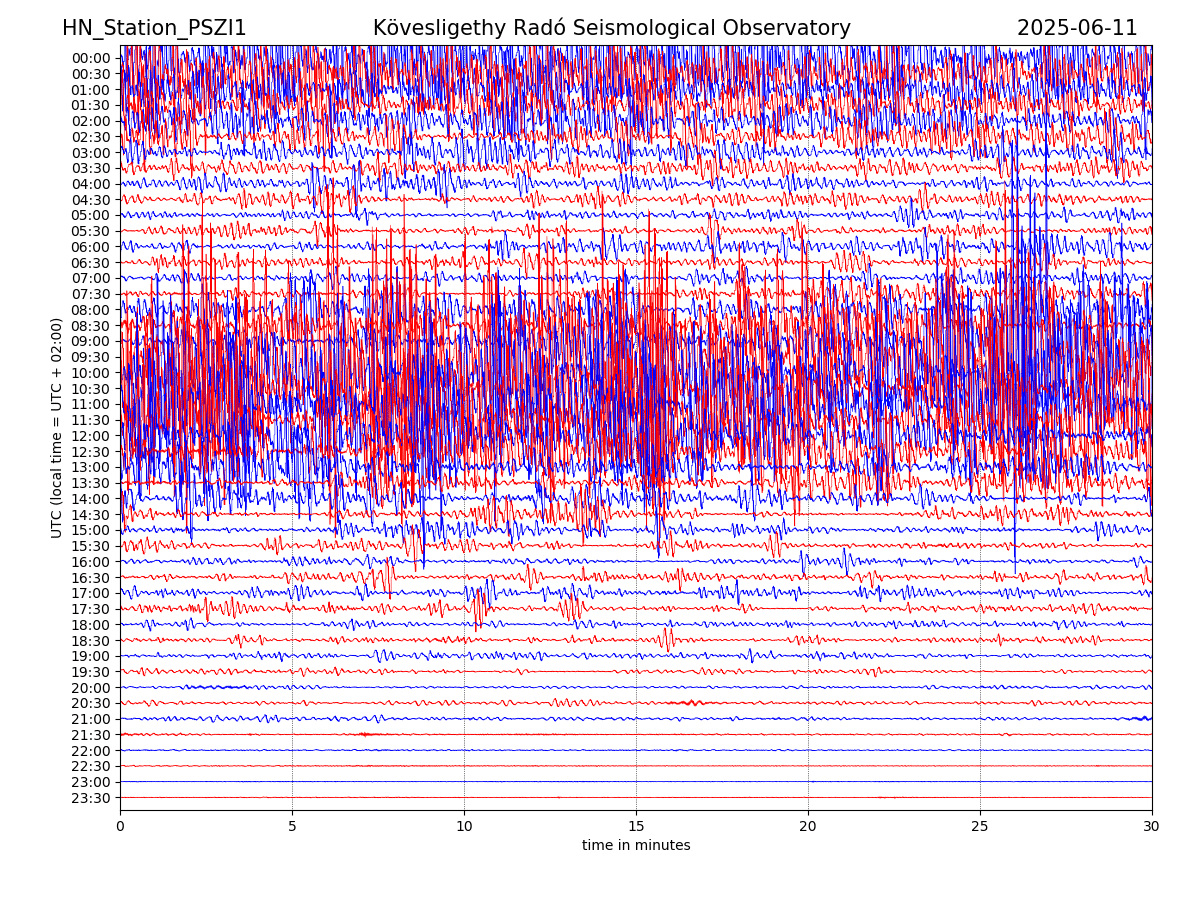Click the 00:00 time label on y-axis

tap(91, 58)
